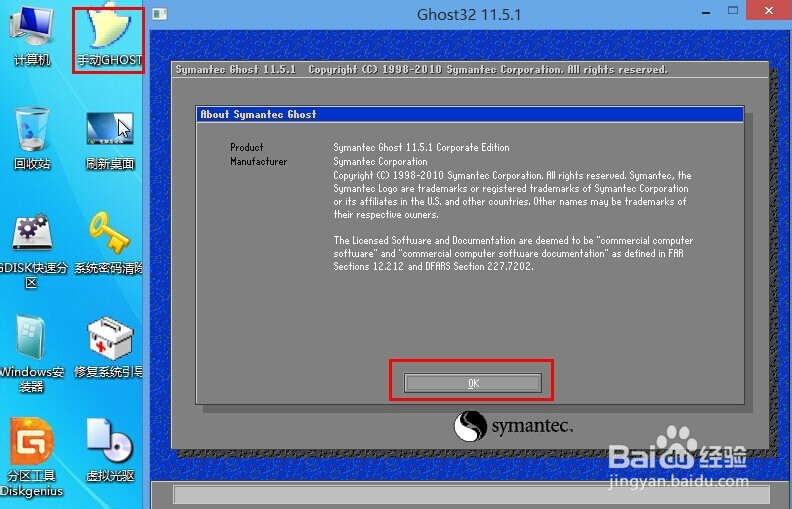Screen dimensions: 792x509
Task: Click the Ghost32 11.5.1 window title
Action: (468, 14)
